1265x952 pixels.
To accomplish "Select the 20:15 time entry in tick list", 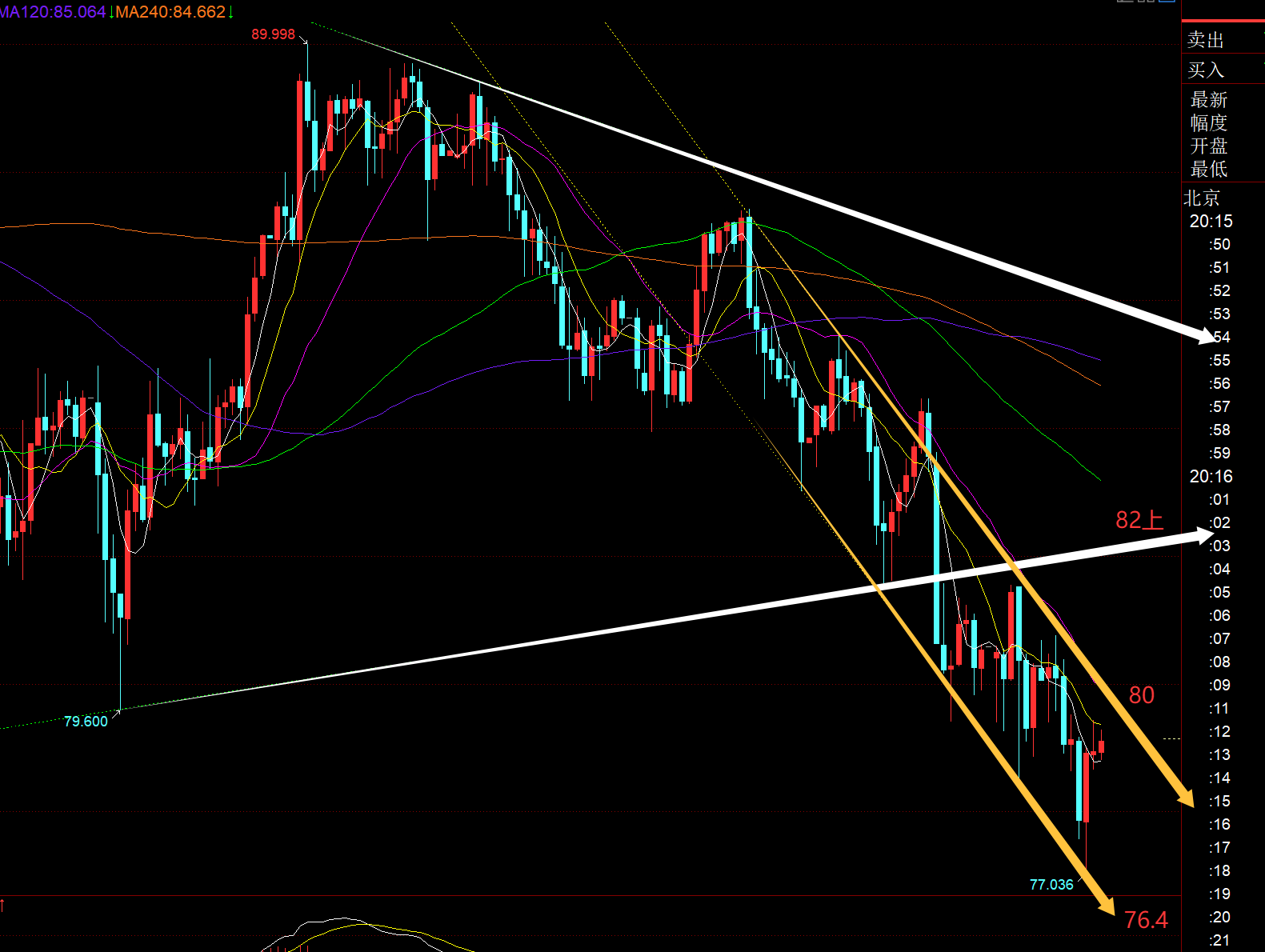I will click(1211, 222).
